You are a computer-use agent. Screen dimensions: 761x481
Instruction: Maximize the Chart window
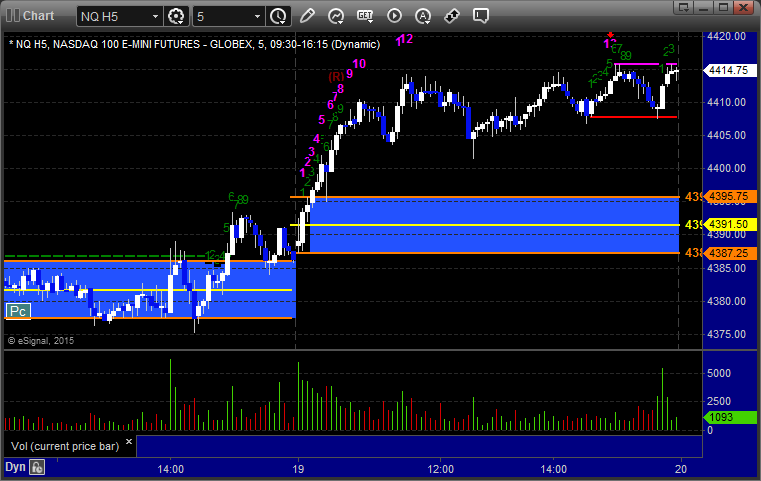(x=723, y=7)
